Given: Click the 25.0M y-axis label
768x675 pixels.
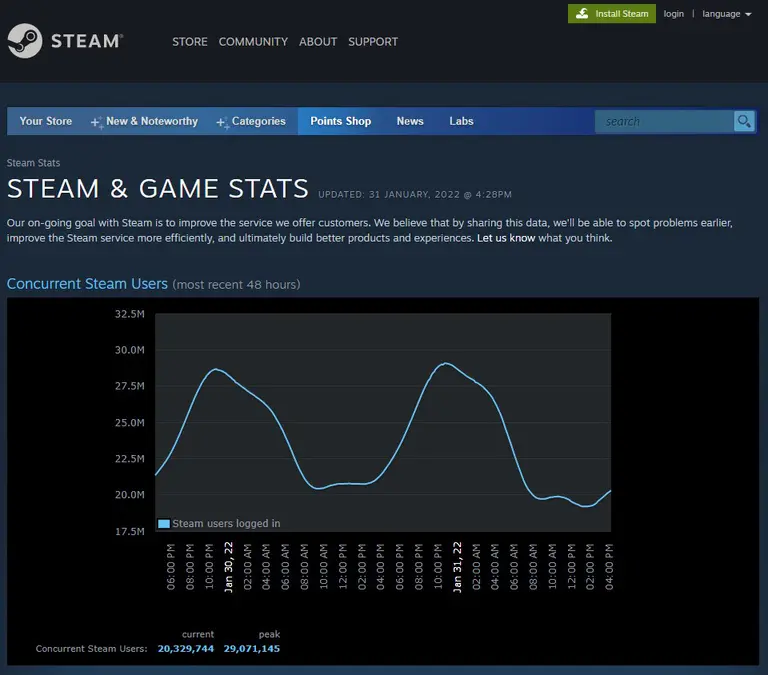Looking at the screenshot, I should [x=130, y=423].
